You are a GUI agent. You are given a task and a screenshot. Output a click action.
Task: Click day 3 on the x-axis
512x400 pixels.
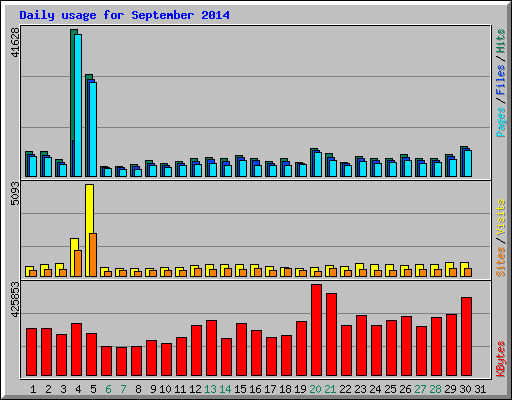pos(63,389)
